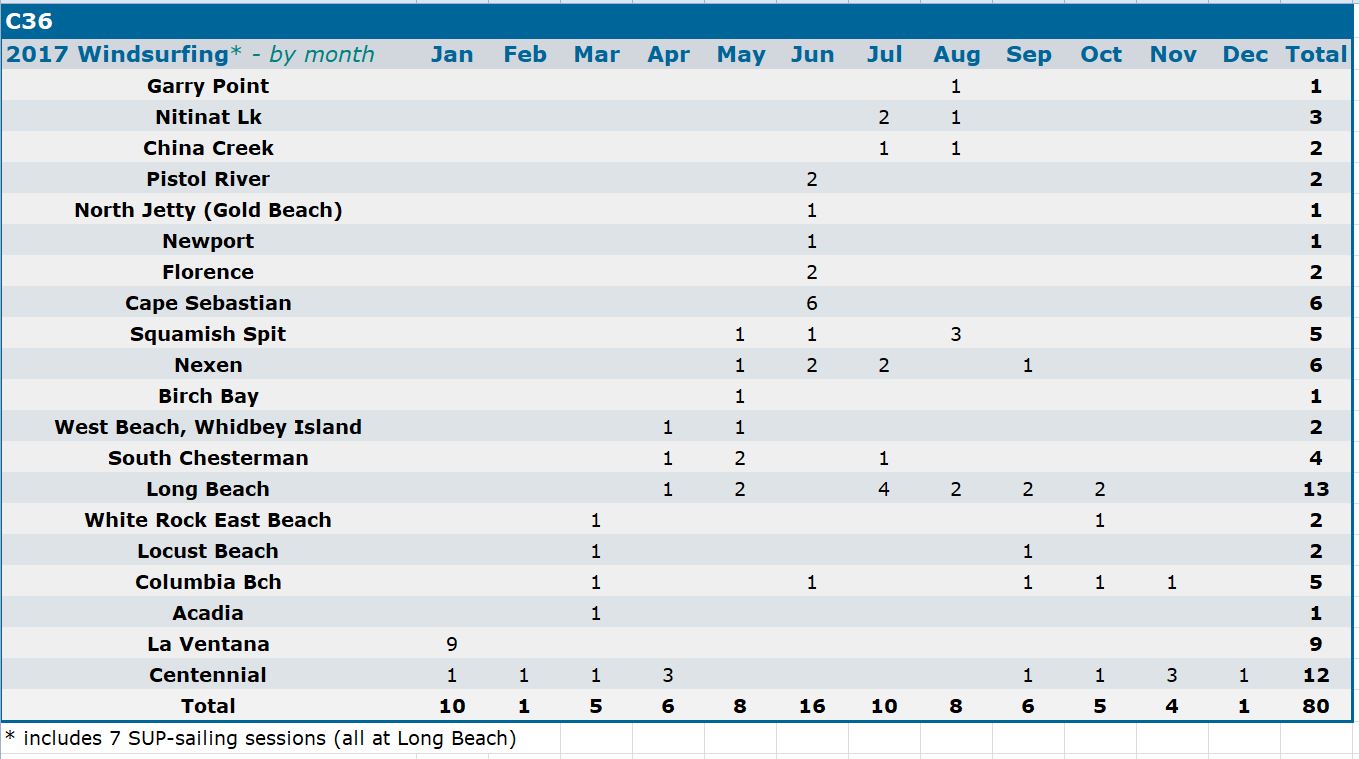
Task: Click the China Creek row label
Action: pos(208,148)
